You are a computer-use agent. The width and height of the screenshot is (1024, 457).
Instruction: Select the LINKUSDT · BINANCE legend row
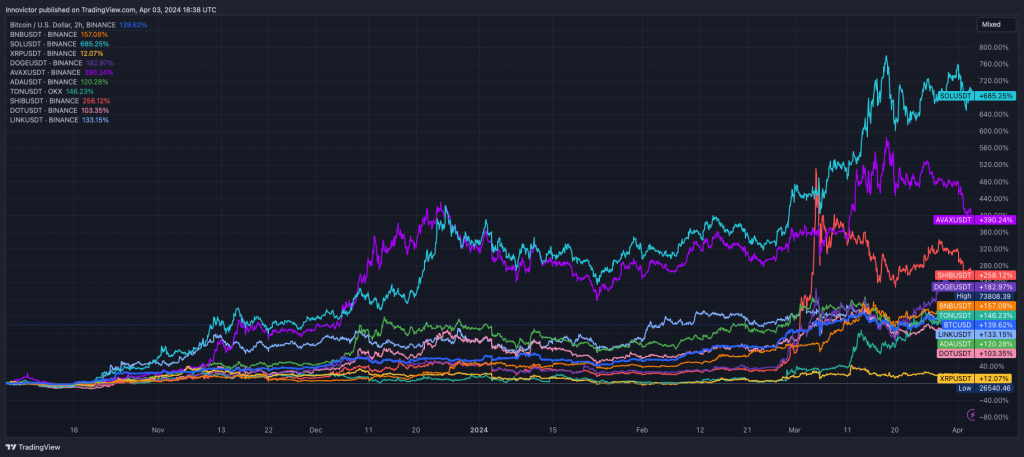point(59,120)
